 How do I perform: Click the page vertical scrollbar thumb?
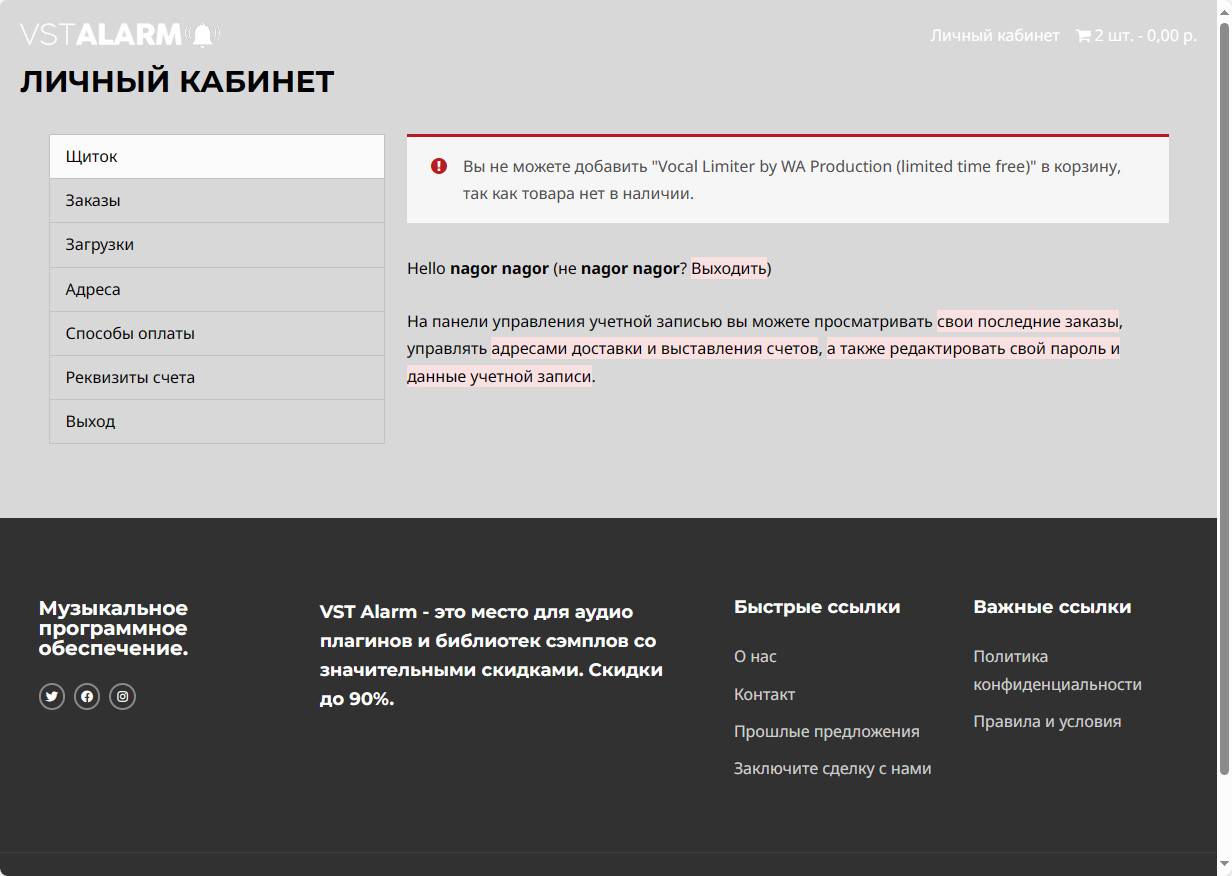[1224, 398]
